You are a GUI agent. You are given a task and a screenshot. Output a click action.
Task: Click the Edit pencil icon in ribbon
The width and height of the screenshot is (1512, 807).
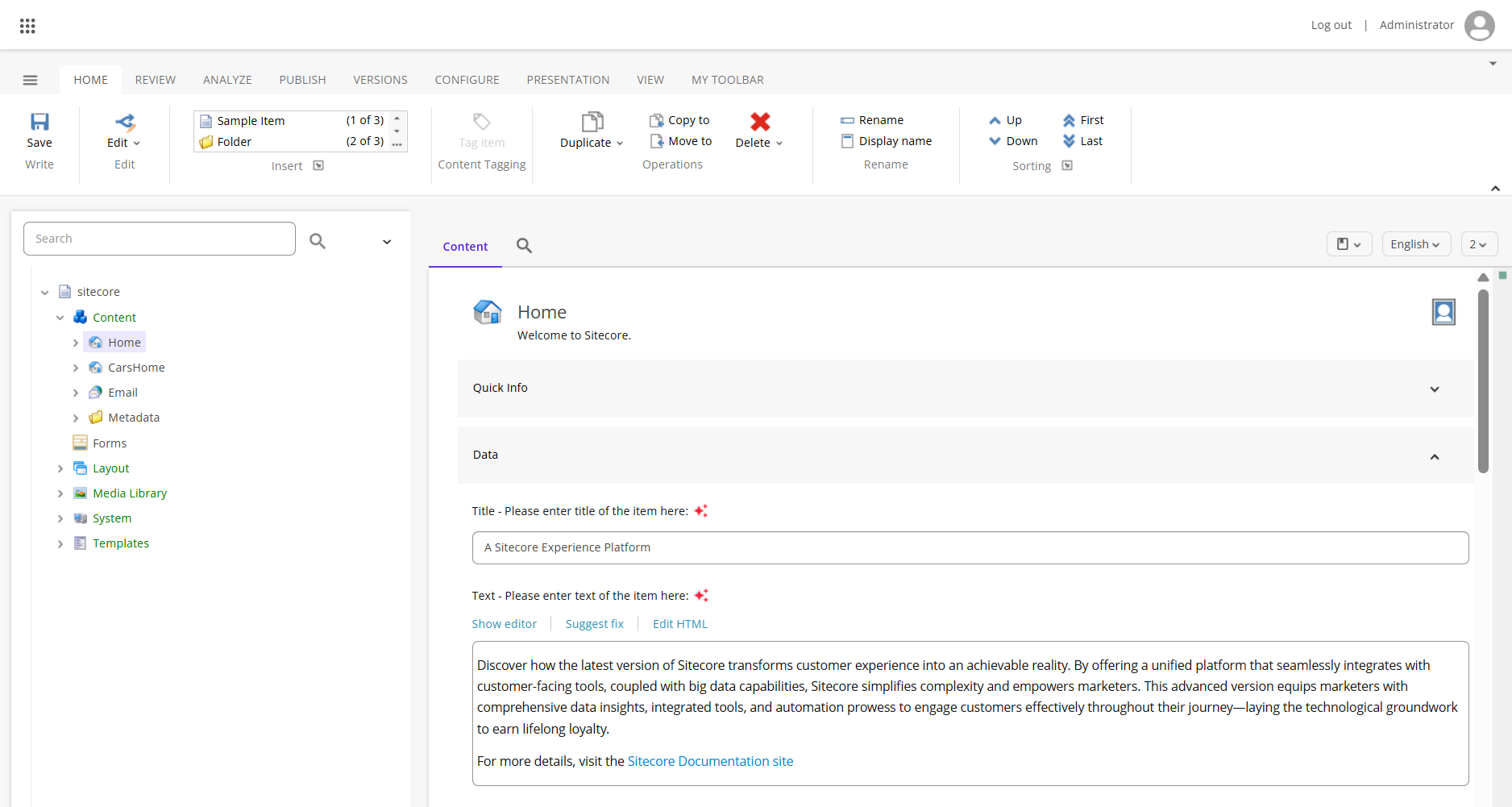(125, 122)
